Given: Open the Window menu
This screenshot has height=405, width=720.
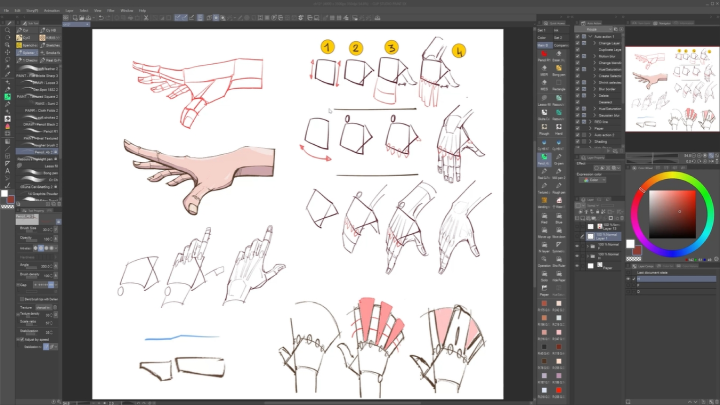Looking at the screenshot, I should coord(127,11).
